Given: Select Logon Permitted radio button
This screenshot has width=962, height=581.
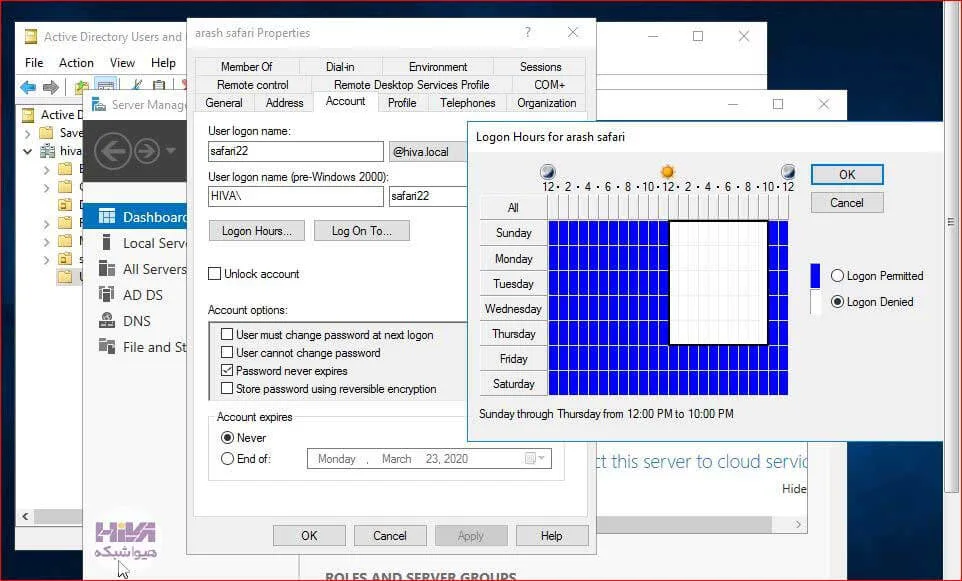Looking at the screenshot, I should pos(837,275).
